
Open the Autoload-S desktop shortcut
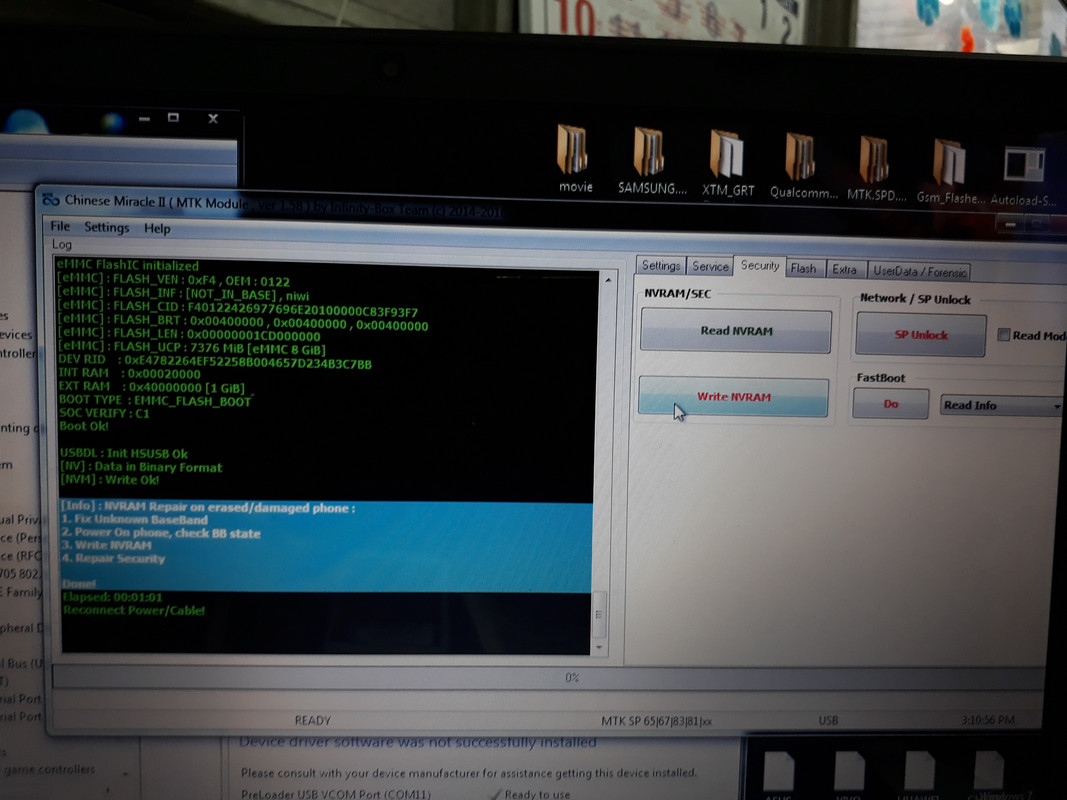tap(1024, 176)
